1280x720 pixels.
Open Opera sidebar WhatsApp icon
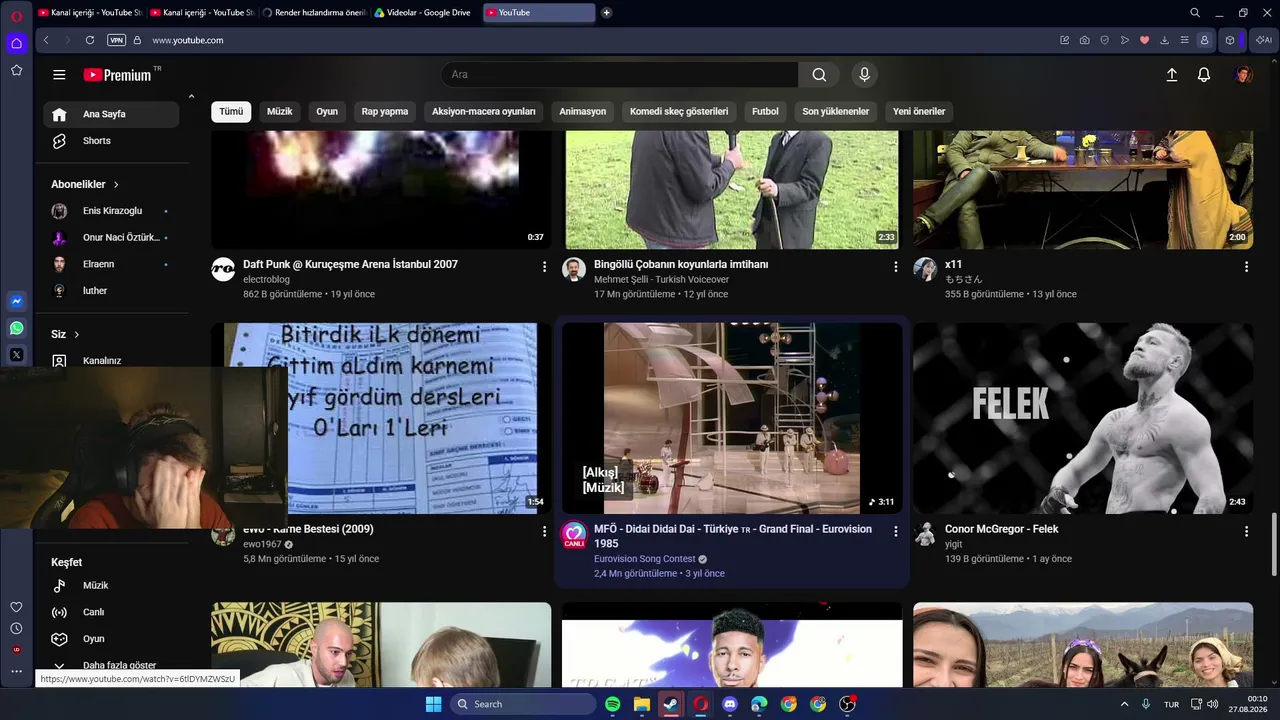pos(16,328)
